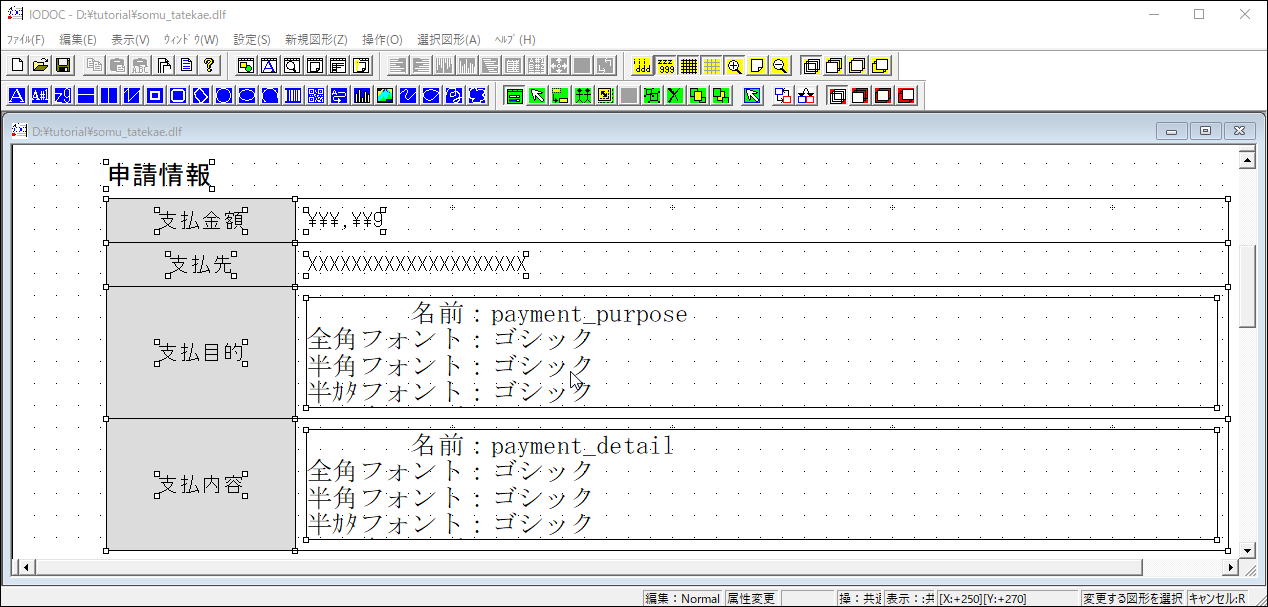Click 属性変更 in the status bar
The width and height of the screenshot is (1268, 607).
[x=751, y=599]
